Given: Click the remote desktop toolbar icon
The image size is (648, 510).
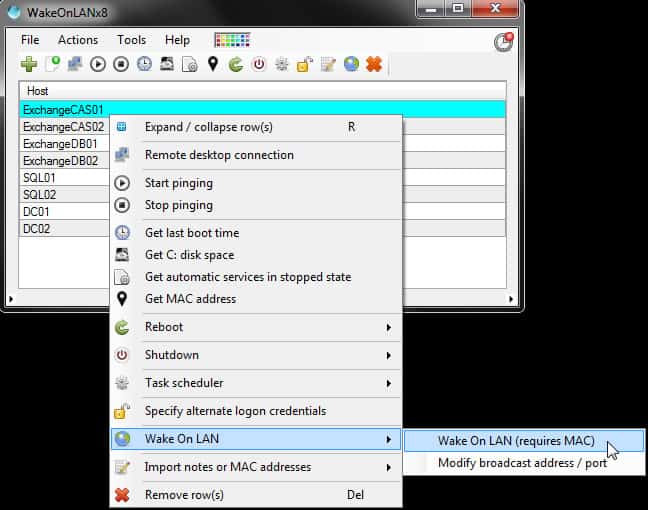Looking at the screenshot, I should 75,64.
